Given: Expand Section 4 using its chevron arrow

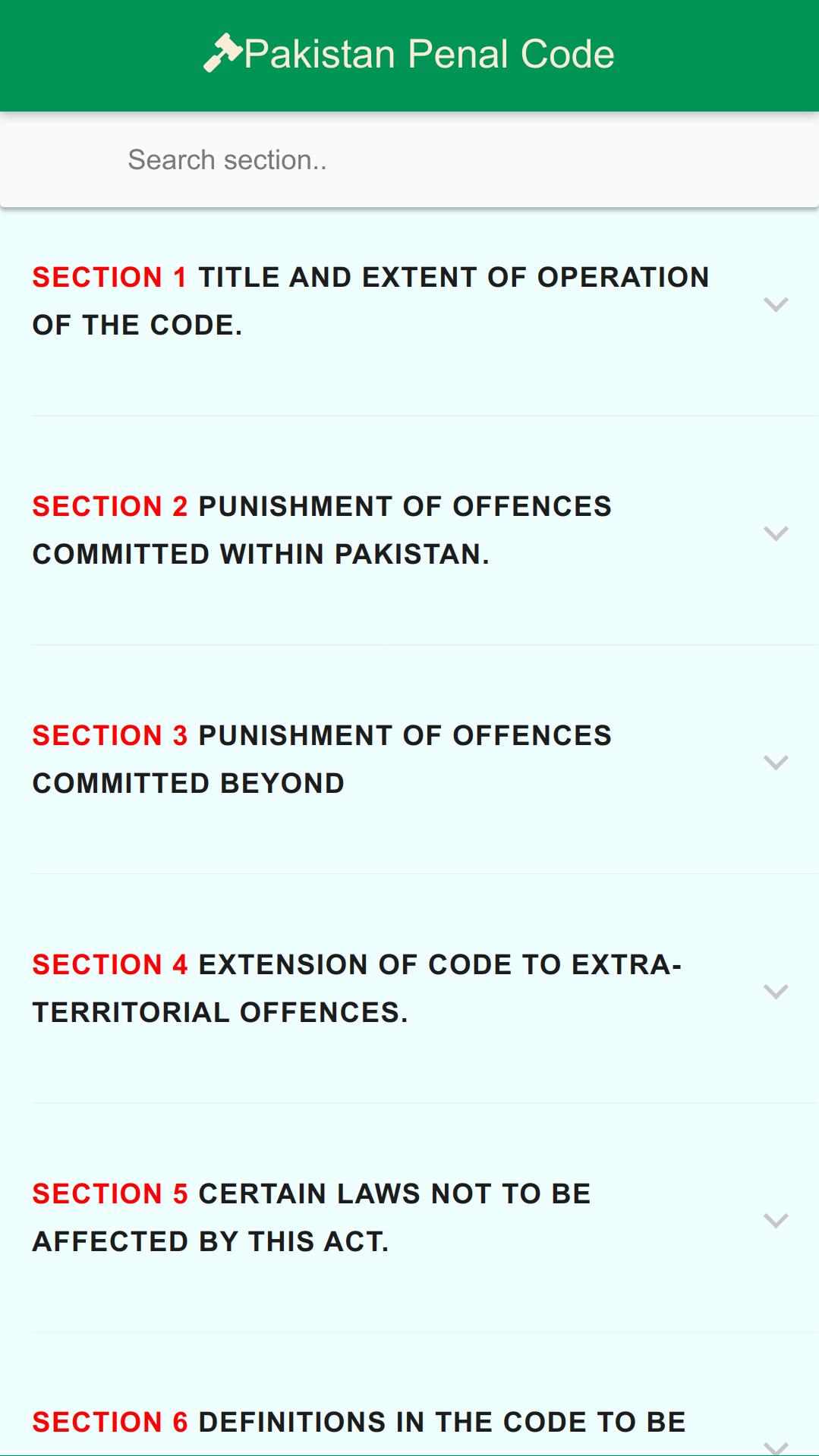Looking at the screenshot, I should (776, 992).
